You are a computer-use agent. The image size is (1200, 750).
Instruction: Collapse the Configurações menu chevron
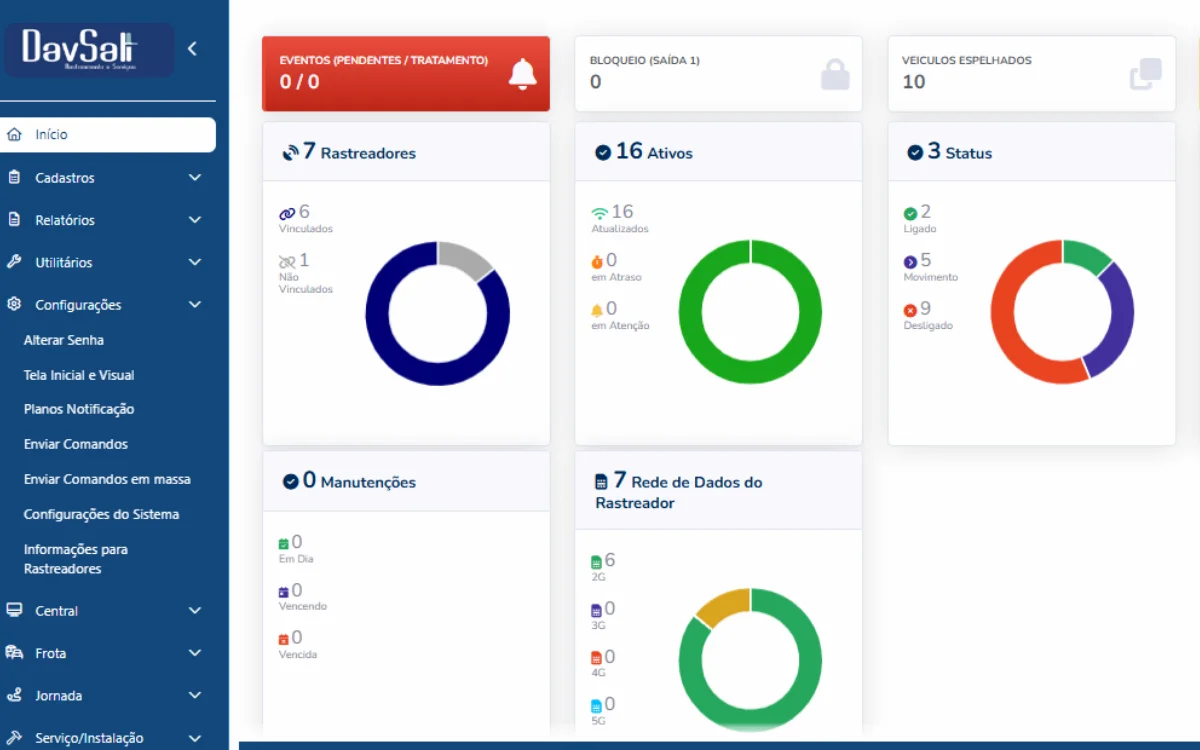click(x=194, y=304)
